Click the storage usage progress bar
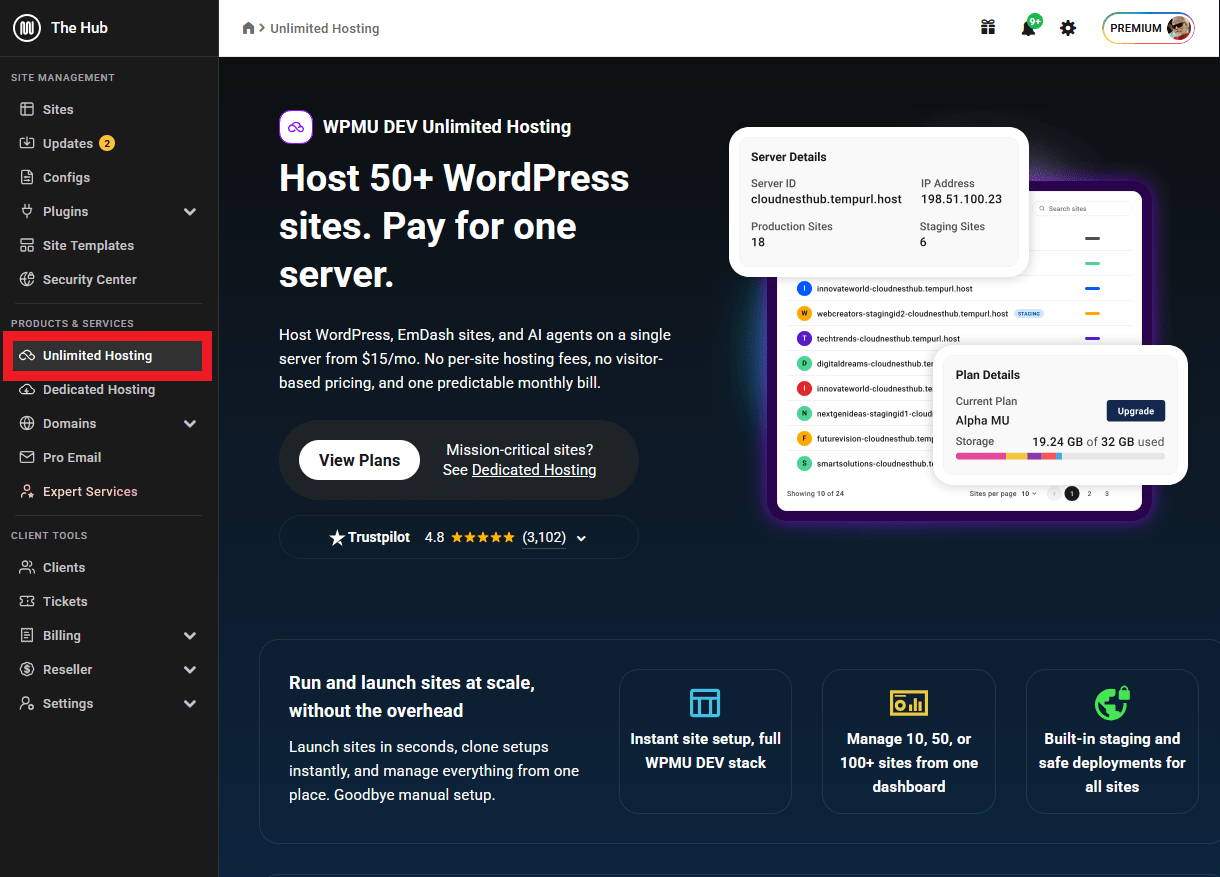Image resolution: width=1220 pixels, height=877 pixels. point(1060,456)
